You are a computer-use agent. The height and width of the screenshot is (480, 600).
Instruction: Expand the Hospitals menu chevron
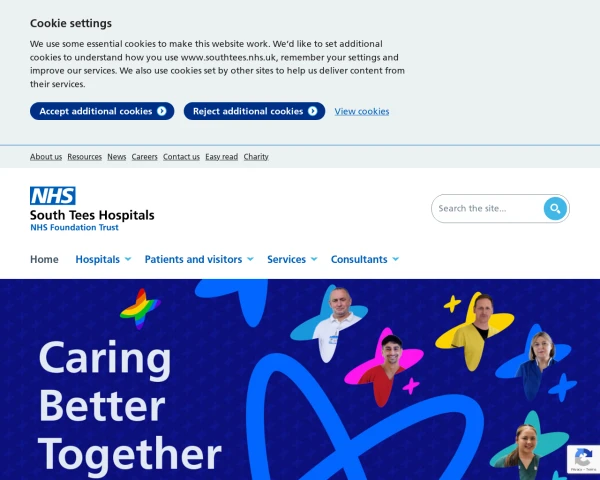[128, 259]
